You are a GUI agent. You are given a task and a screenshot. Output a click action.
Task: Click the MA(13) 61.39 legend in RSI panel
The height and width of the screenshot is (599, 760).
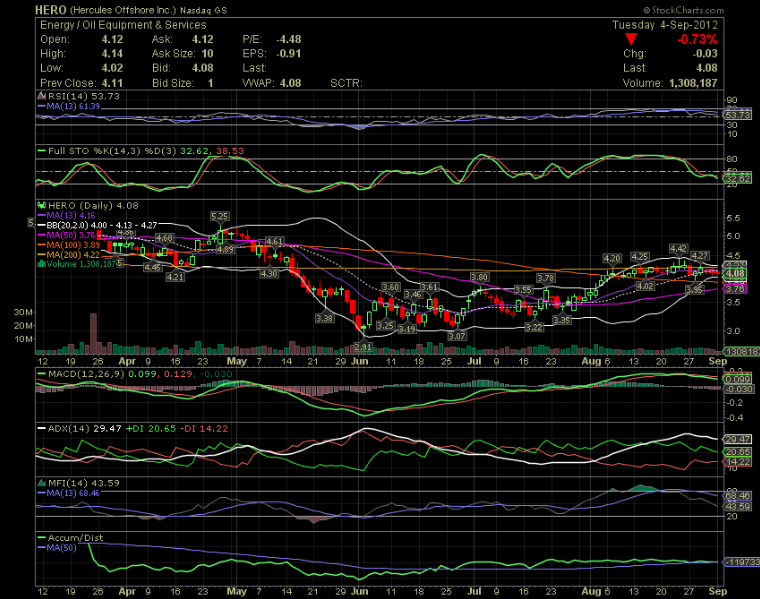click(73, 106)
